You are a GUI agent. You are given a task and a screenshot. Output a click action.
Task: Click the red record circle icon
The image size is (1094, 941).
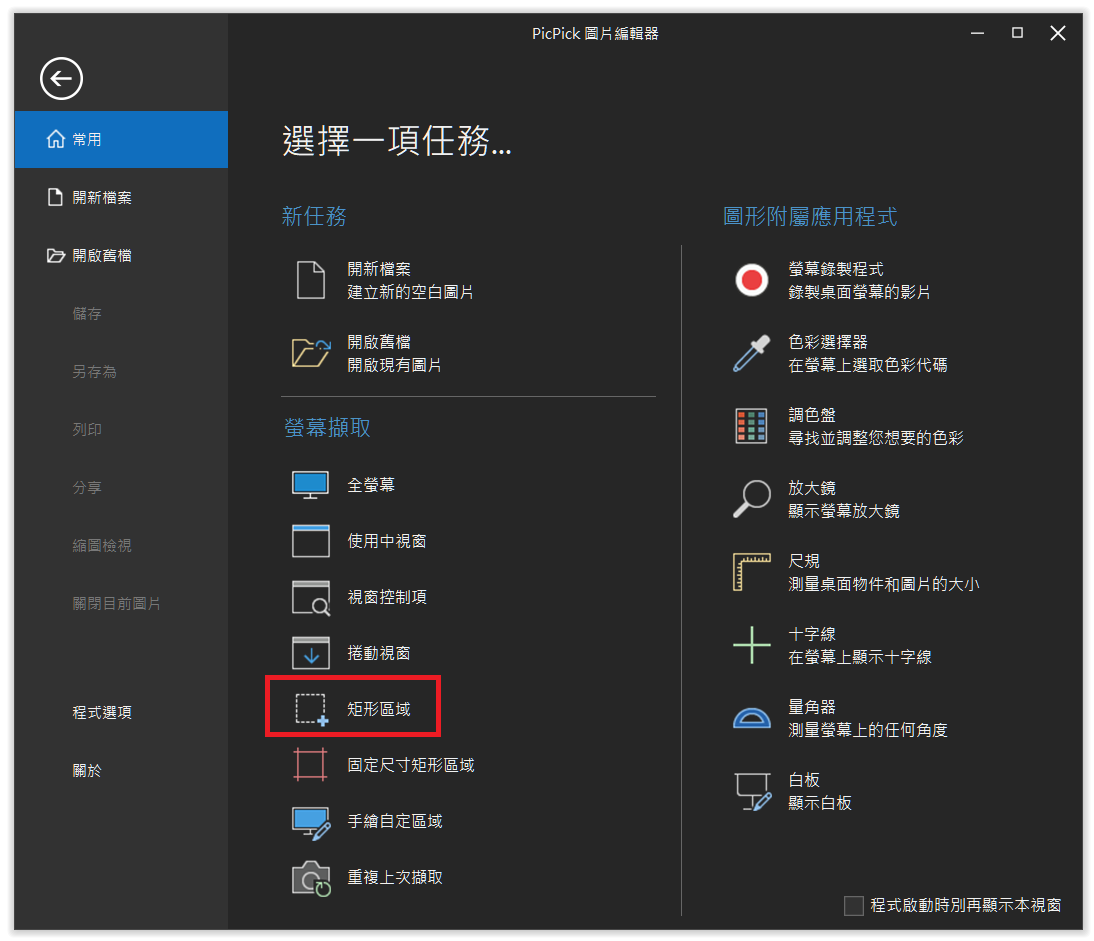[x=752, y=280]
